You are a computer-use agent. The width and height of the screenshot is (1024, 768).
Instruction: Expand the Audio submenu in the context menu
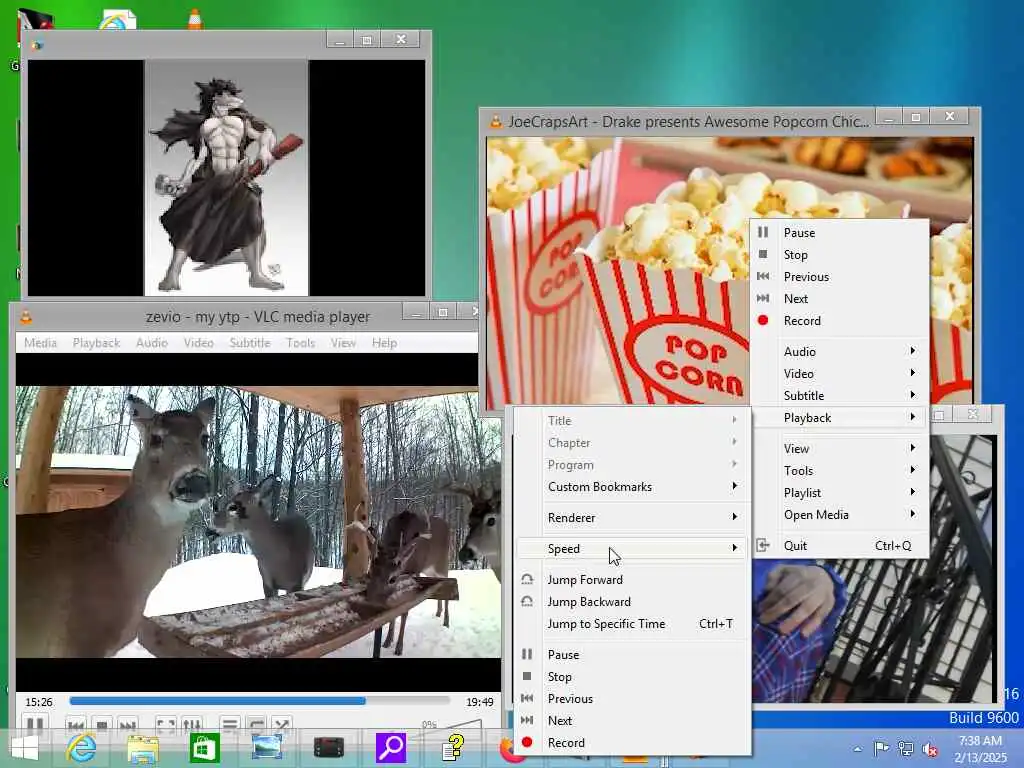coord(840,351)
